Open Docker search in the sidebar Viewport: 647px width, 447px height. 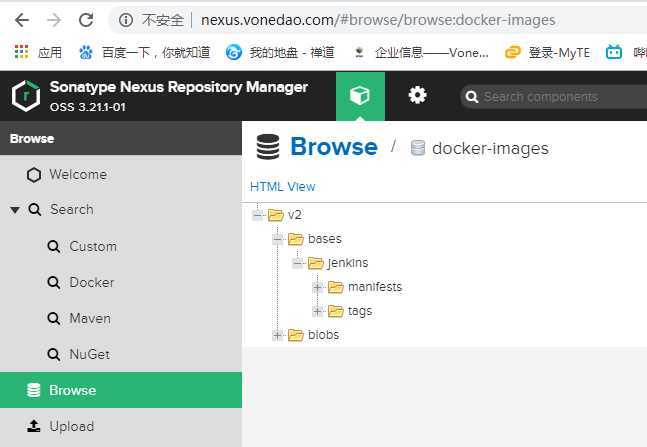coord(81,282)
